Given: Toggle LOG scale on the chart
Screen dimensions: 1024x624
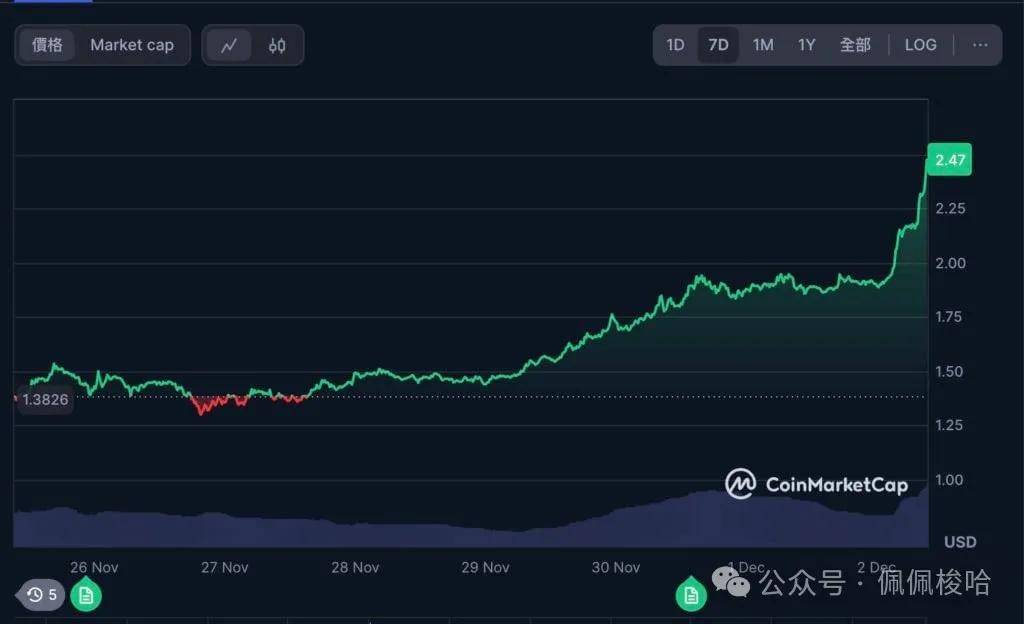Looking at the screenshot, I should [x=920, y=45].
